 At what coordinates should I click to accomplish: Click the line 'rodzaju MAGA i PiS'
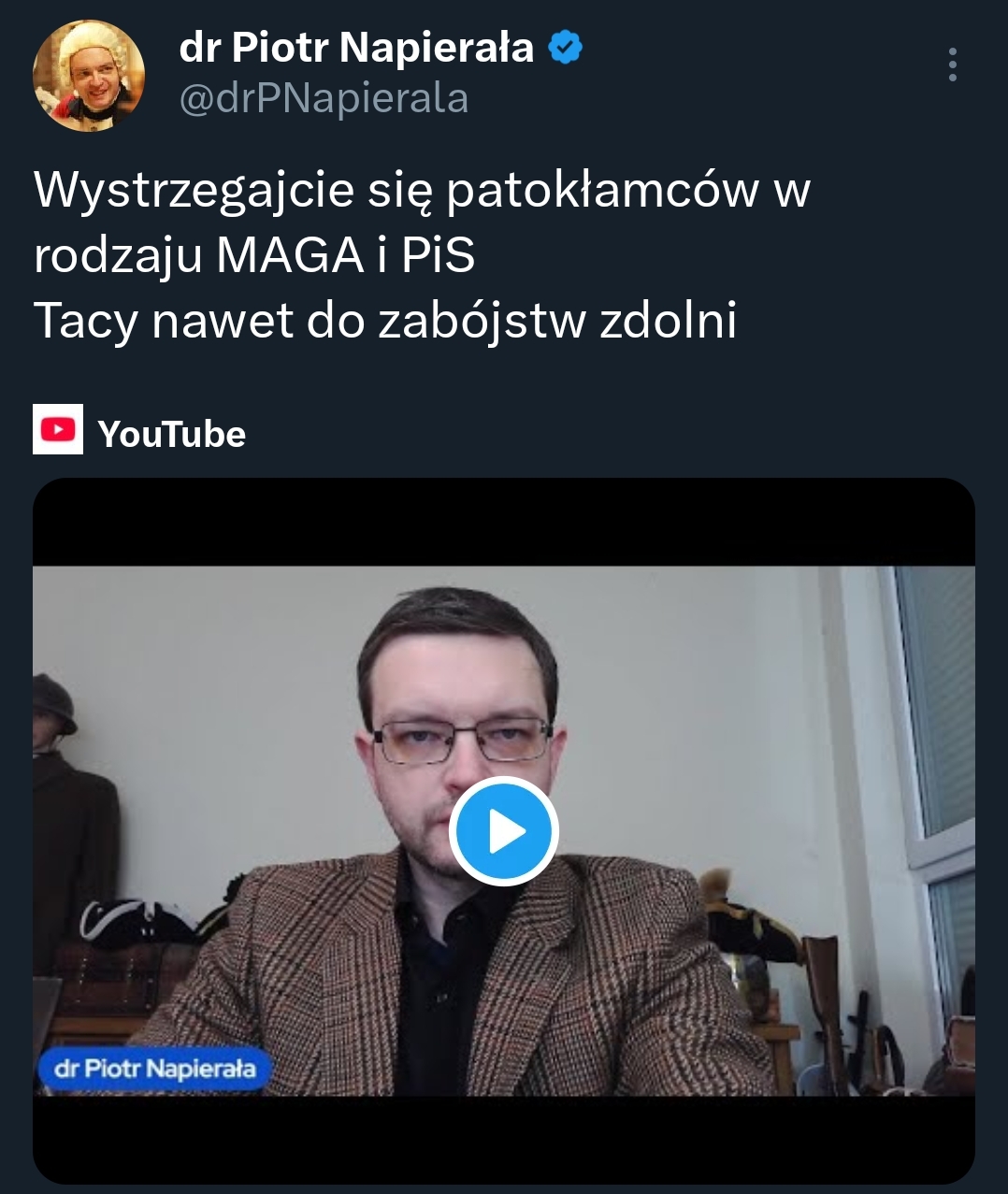[x=254, y=255]
